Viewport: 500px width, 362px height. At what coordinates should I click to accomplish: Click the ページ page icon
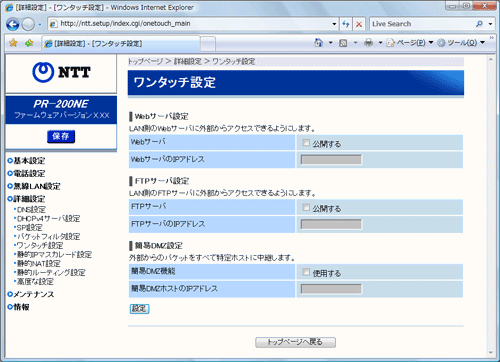[390, 43]
